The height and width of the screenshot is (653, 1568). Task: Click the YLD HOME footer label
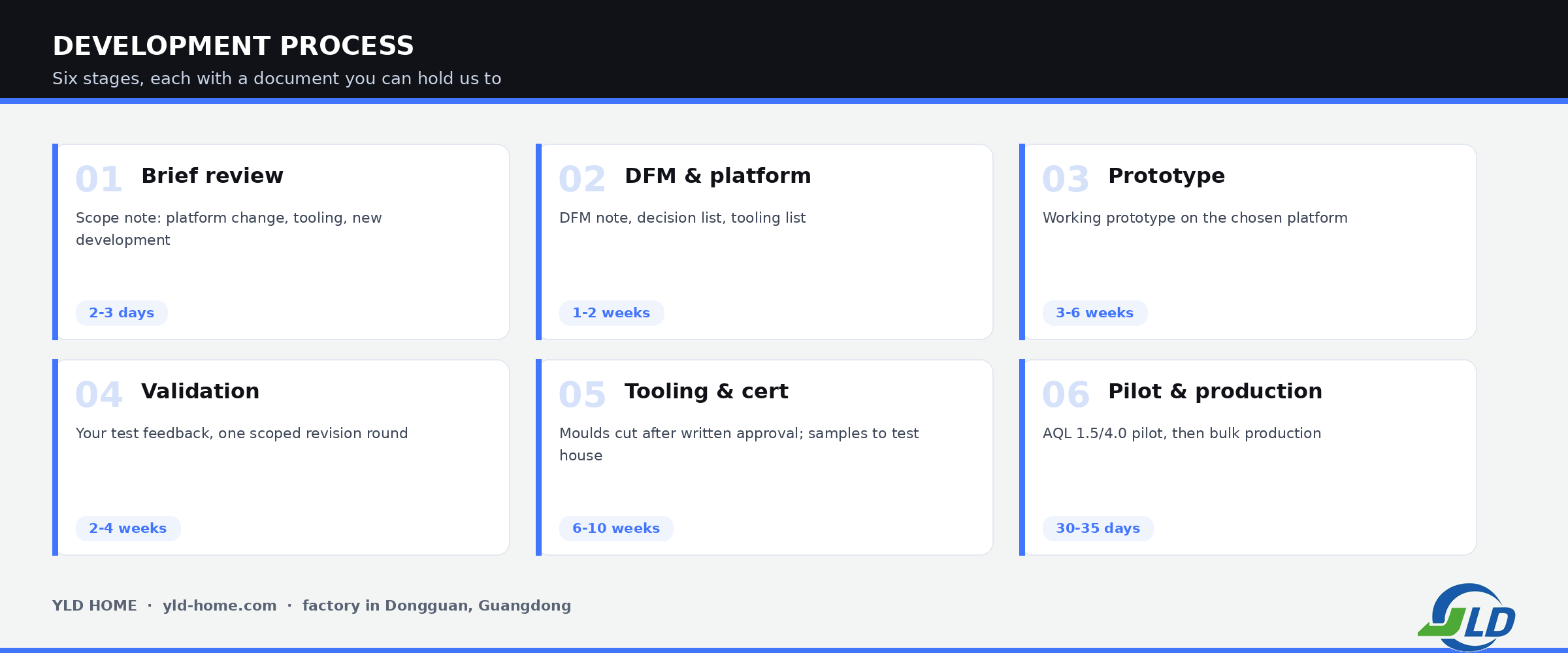tap(95, 606)
